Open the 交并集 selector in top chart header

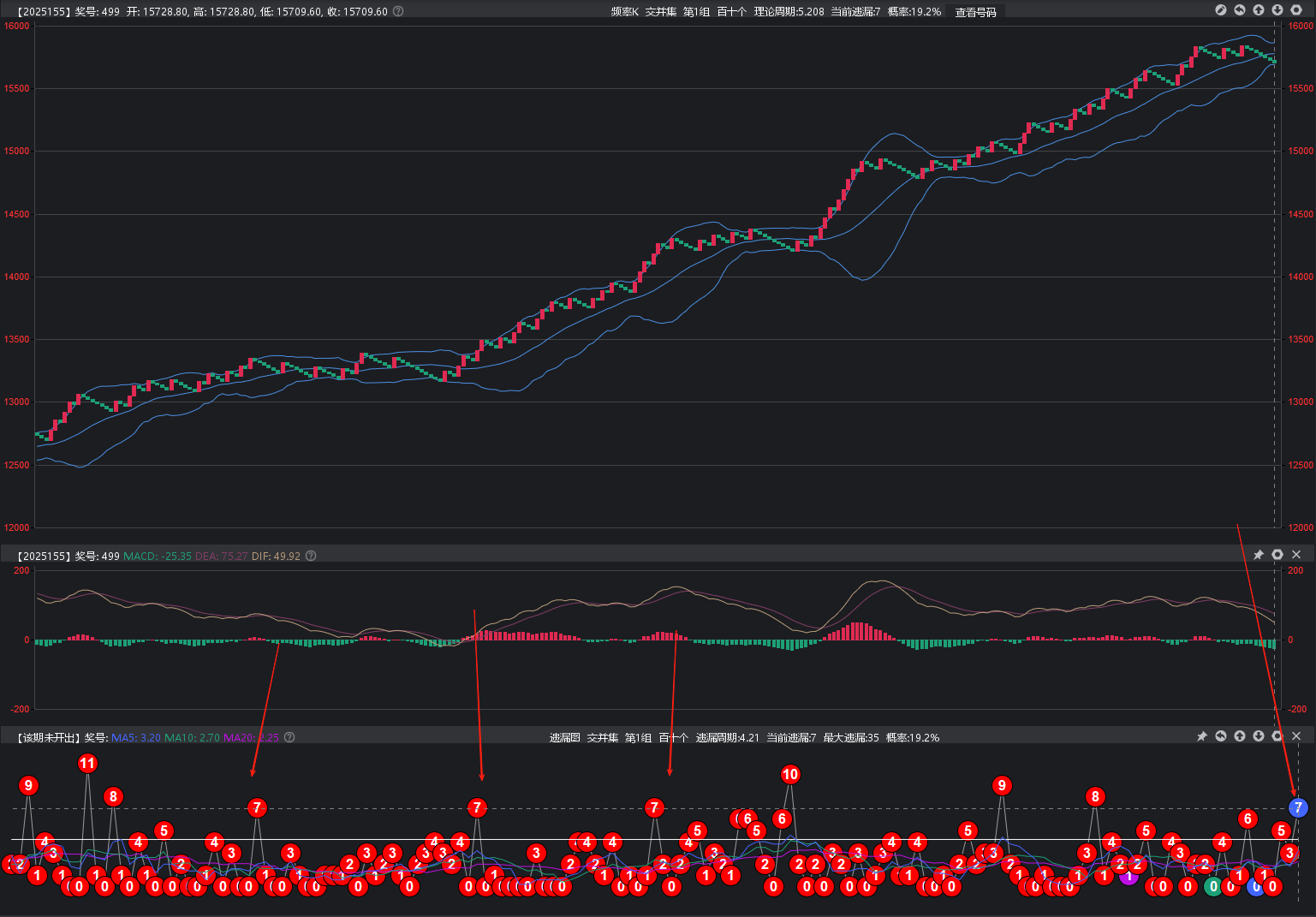coord(660,12)
